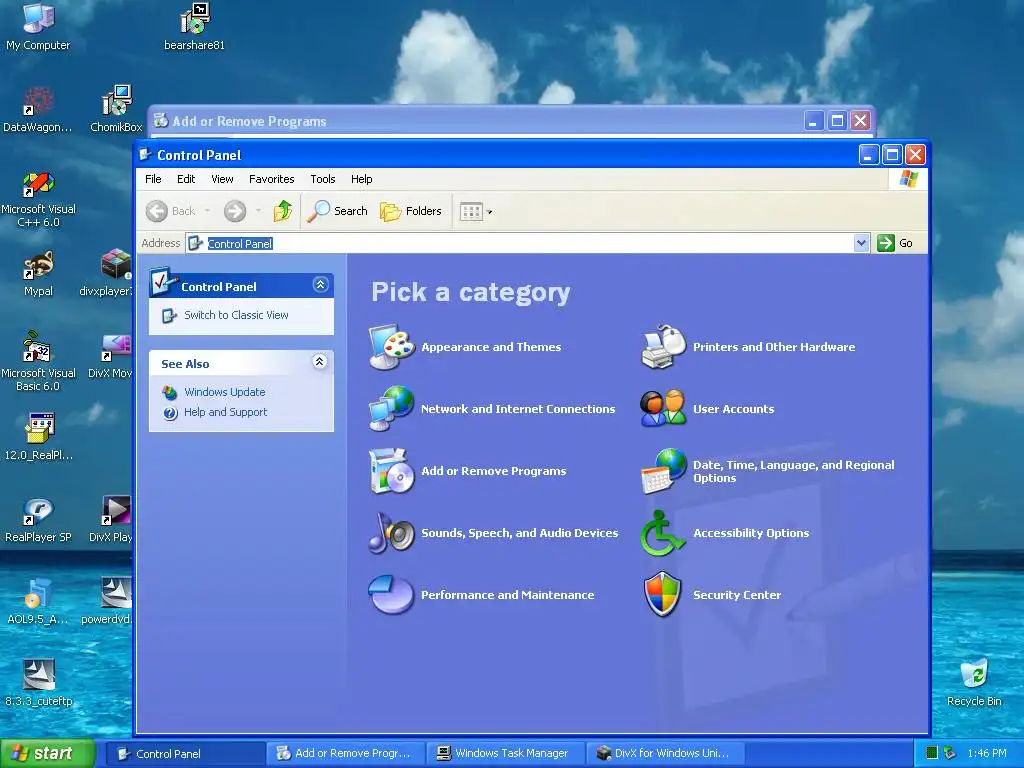Select the DataWagon desktop shortcut
1024x768 pixels.
(x=38, y=109)
